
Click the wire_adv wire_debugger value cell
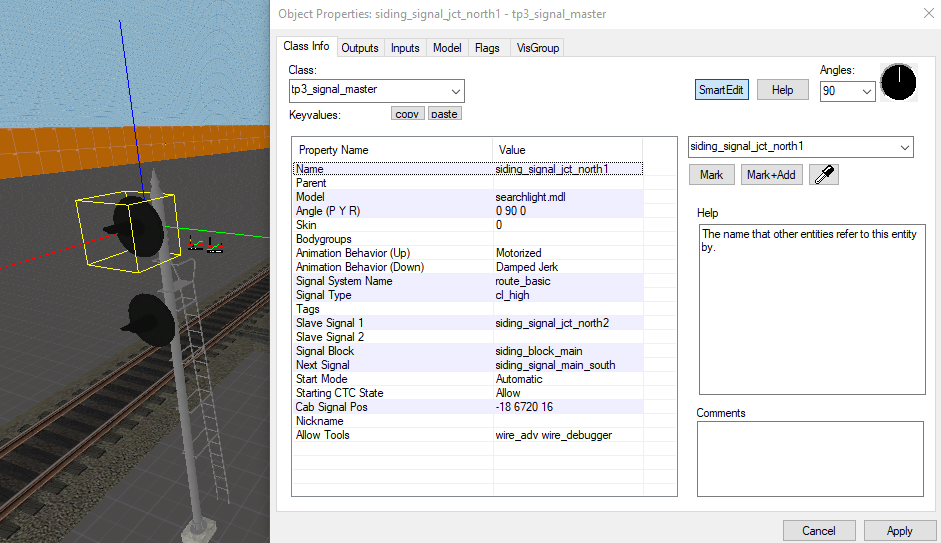(568, 435)
